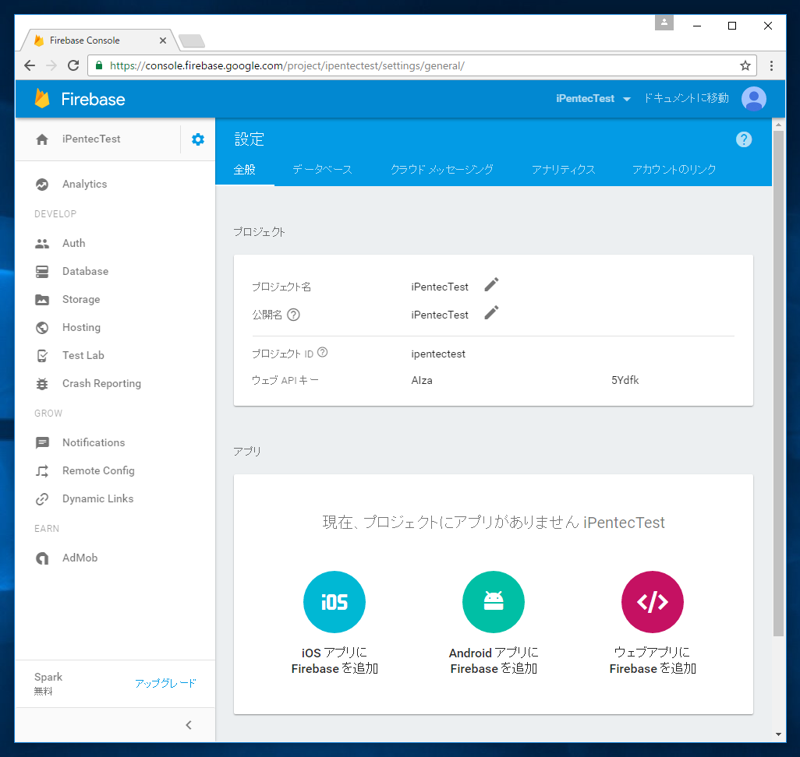Open Storage in the sidebar
The width and height of the screenshot is (800, 757).
pyautogui.click(x=81, y=299)
